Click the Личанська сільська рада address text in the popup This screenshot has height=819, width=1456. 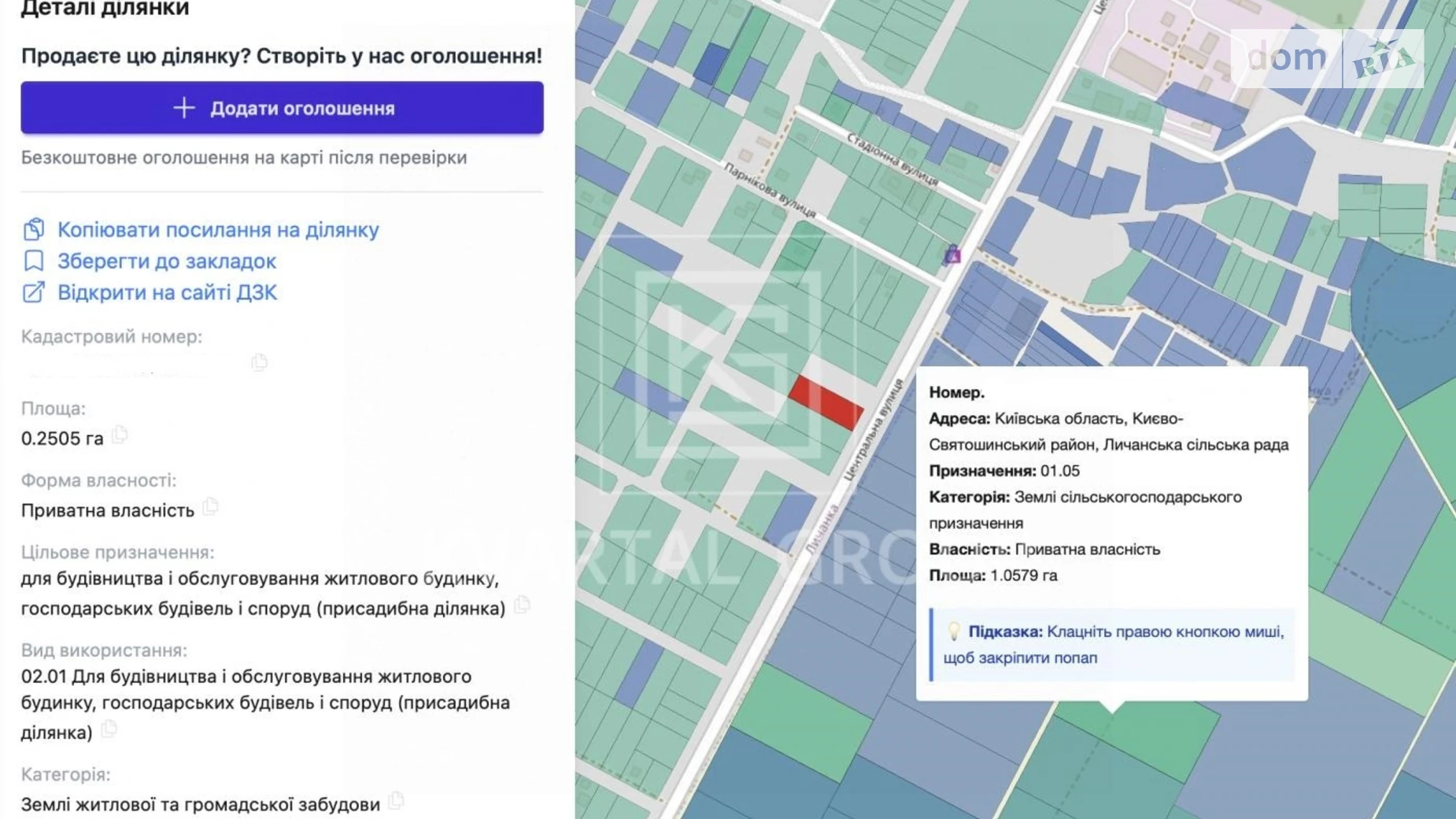(1196, 445)
